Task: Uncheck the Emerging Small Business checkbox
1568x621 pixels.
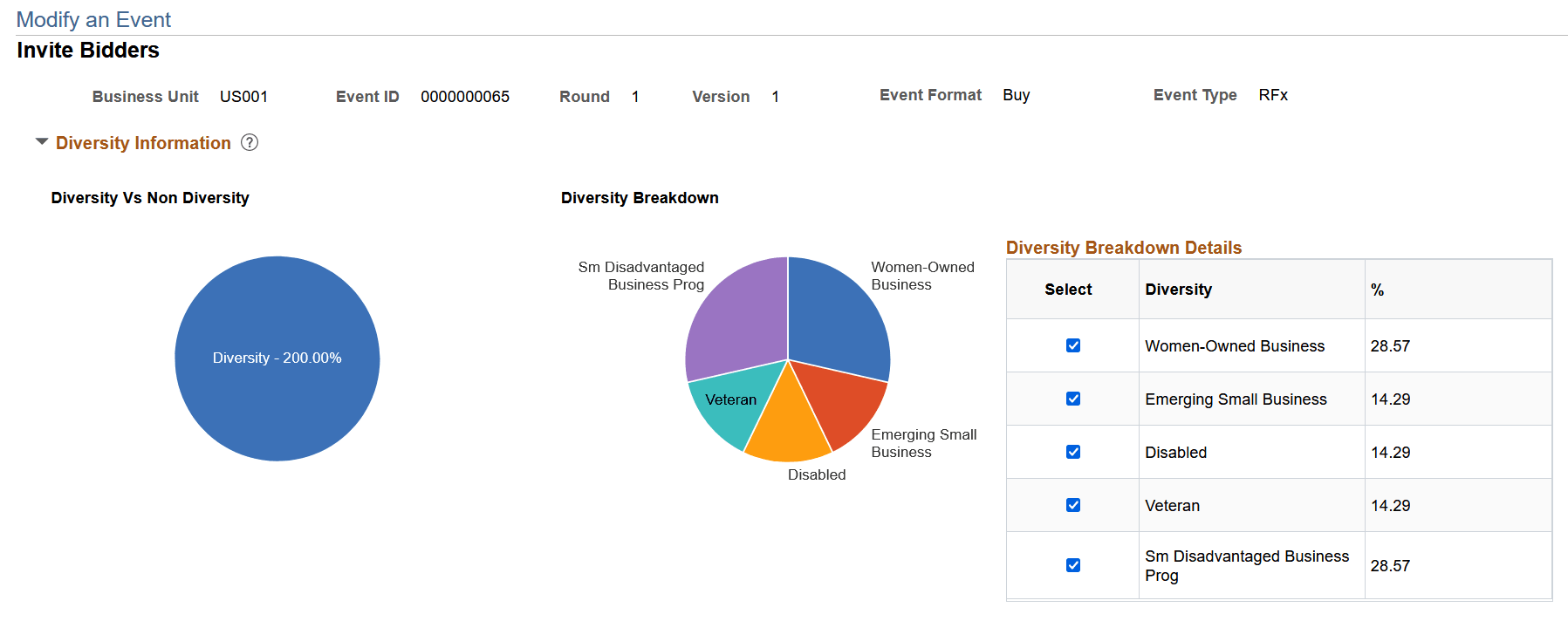Action: pos(1073,399)
